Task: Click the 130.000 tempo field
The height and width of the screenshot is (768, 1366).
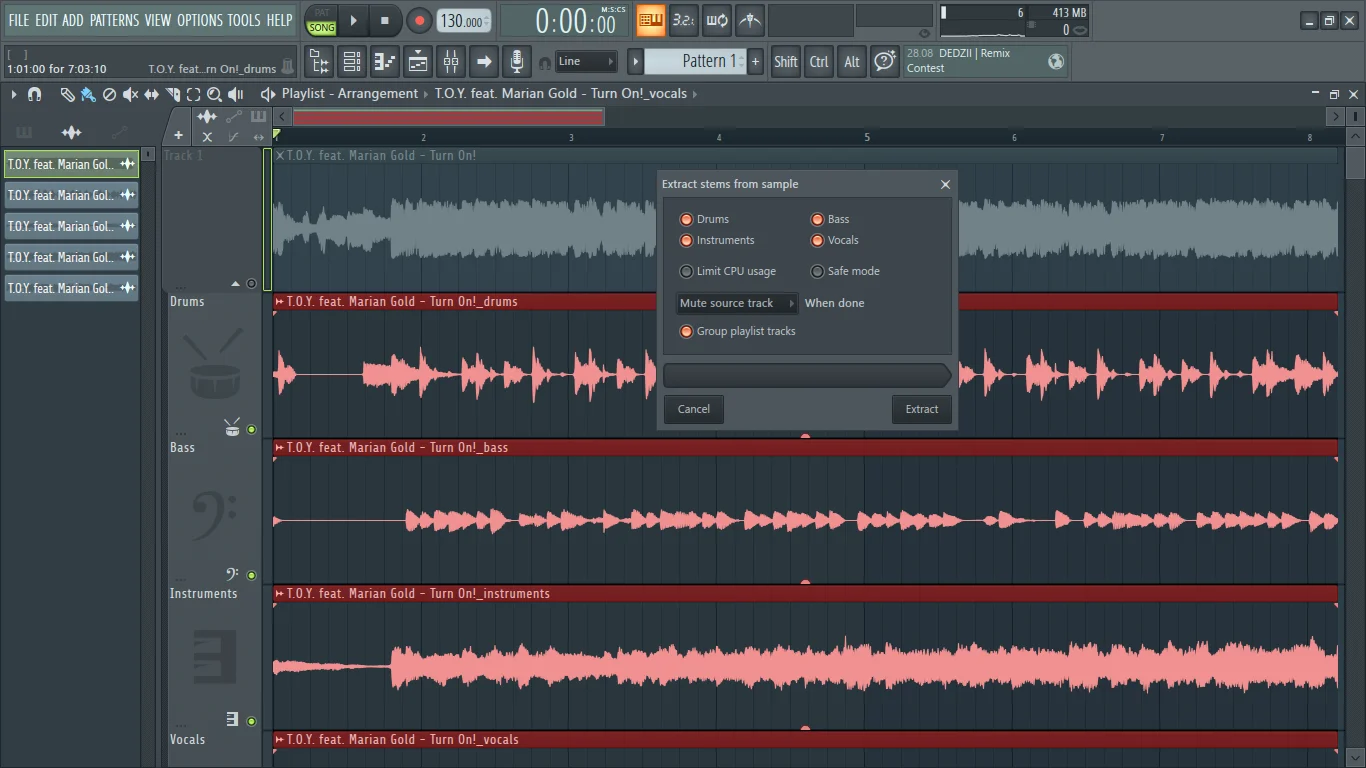Action: [464, 20]
